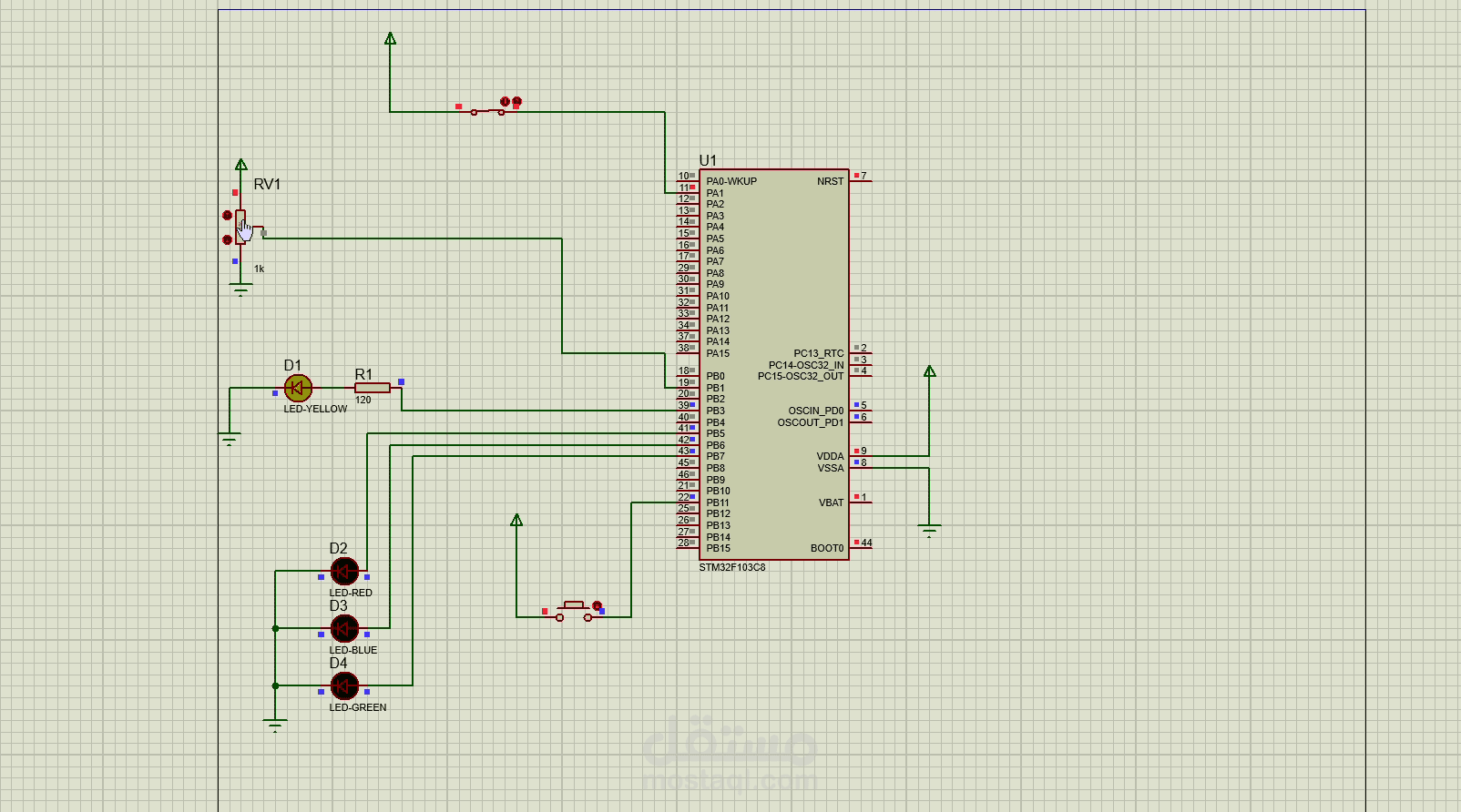Click the latch dot on the push button
The width and height of the screenshot is (1461, 812).
tap(598, 605)
